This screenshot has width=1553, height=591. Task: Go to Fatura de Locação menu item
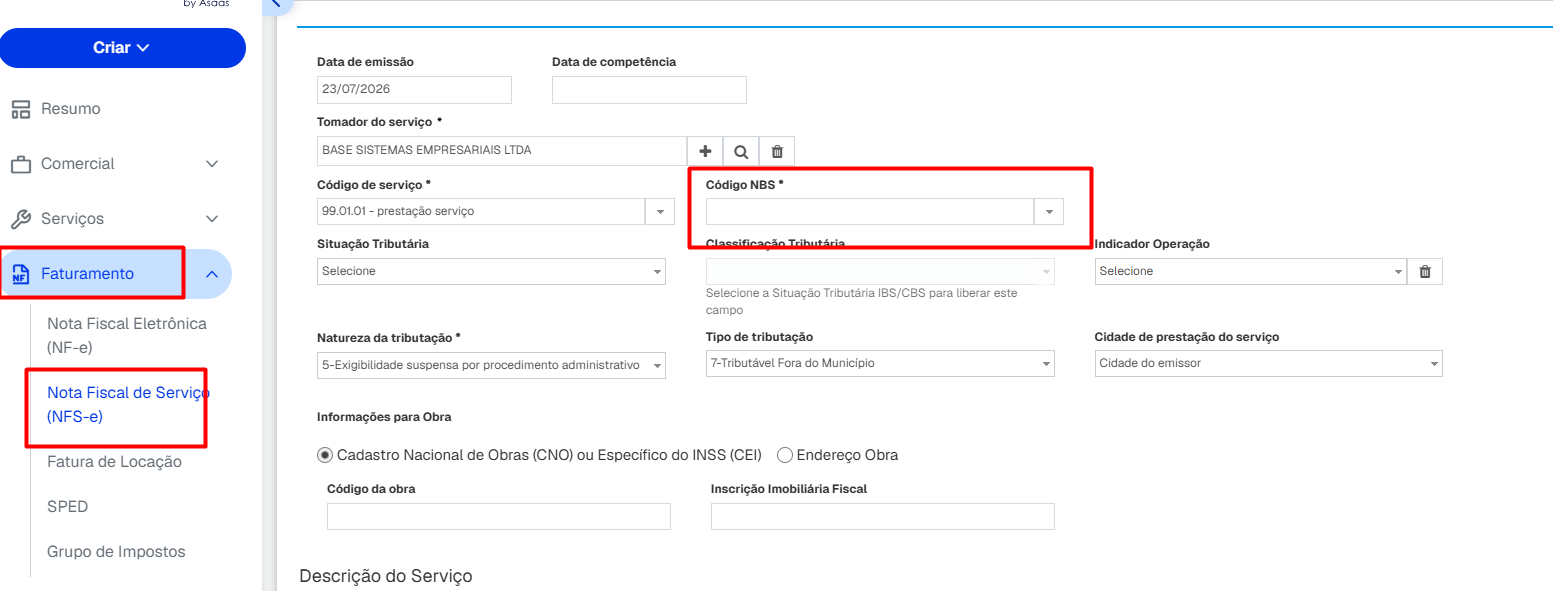pos(114,462)
